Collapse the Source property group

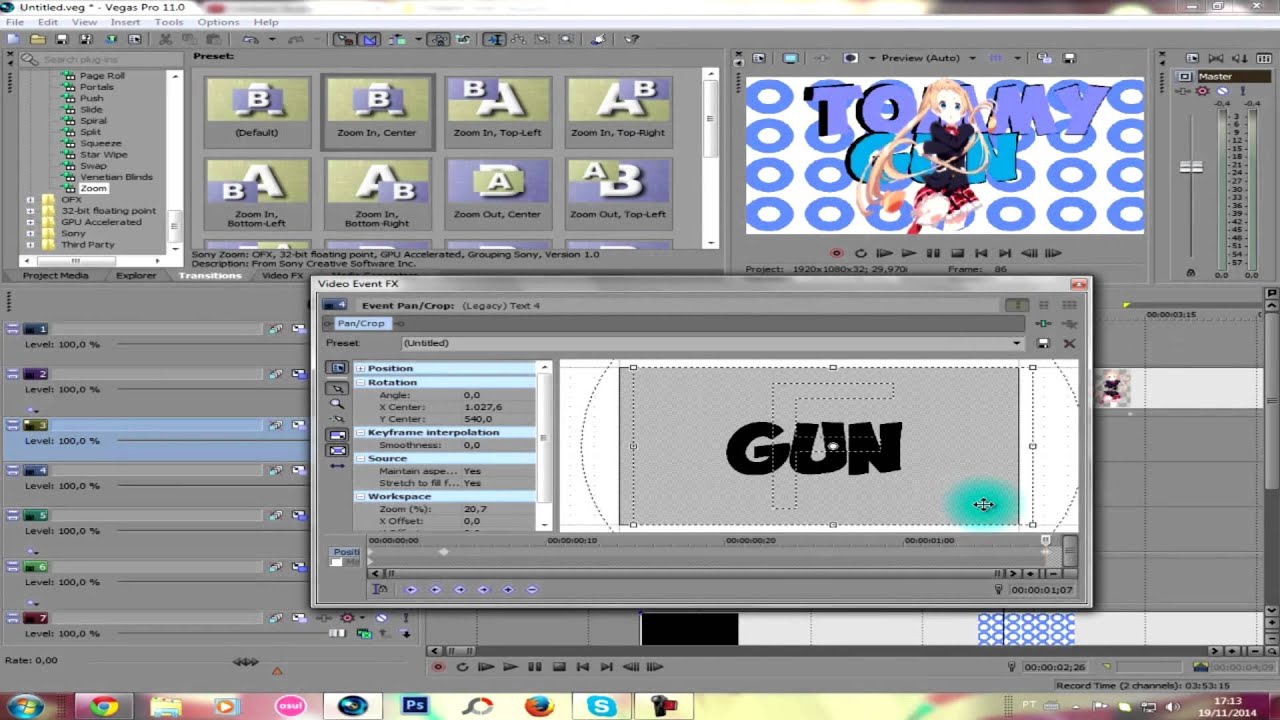pyautogui.click(x=360, y=458)
